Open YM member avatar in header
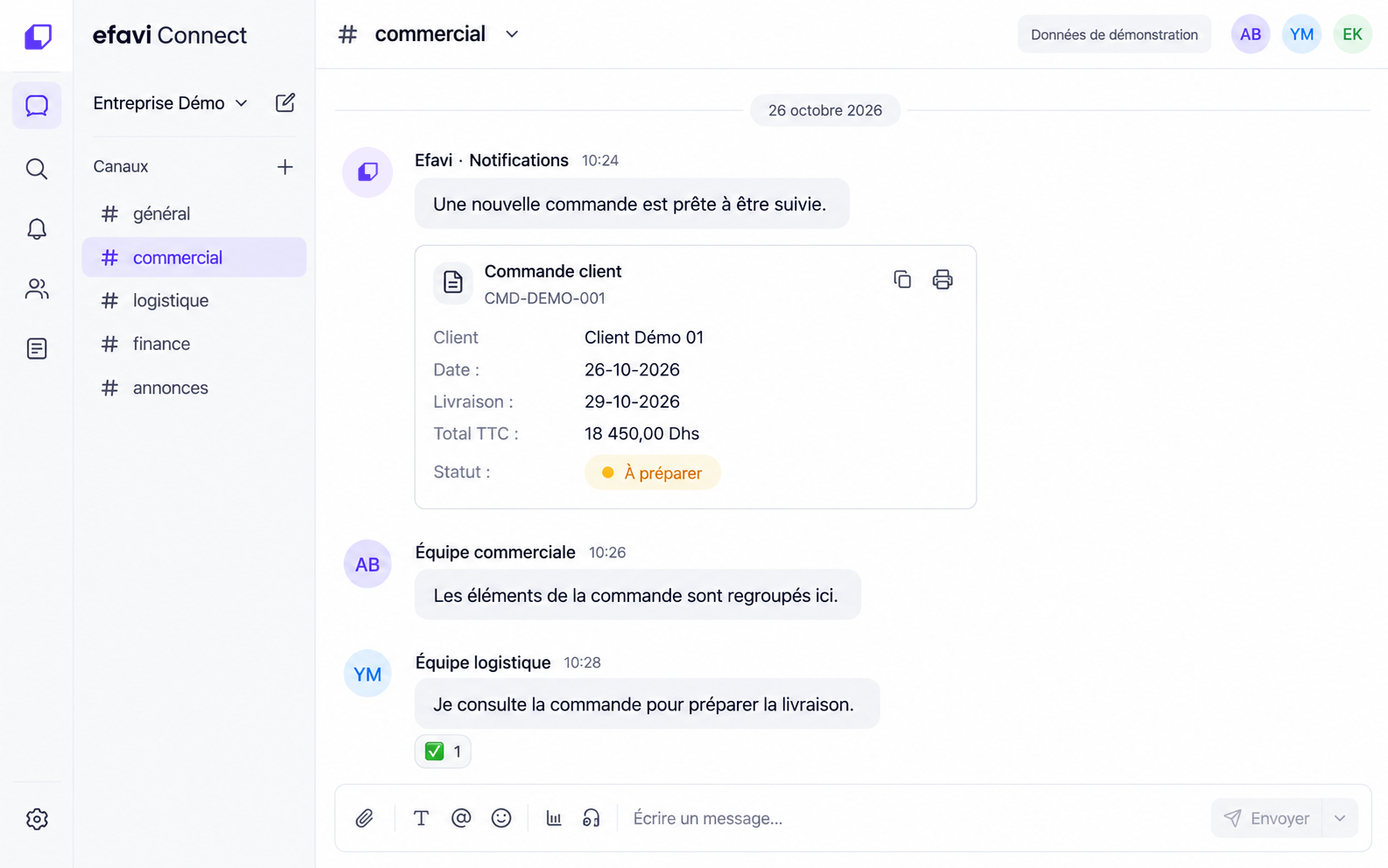1388x868 pixels. (x=1301, y=34)
